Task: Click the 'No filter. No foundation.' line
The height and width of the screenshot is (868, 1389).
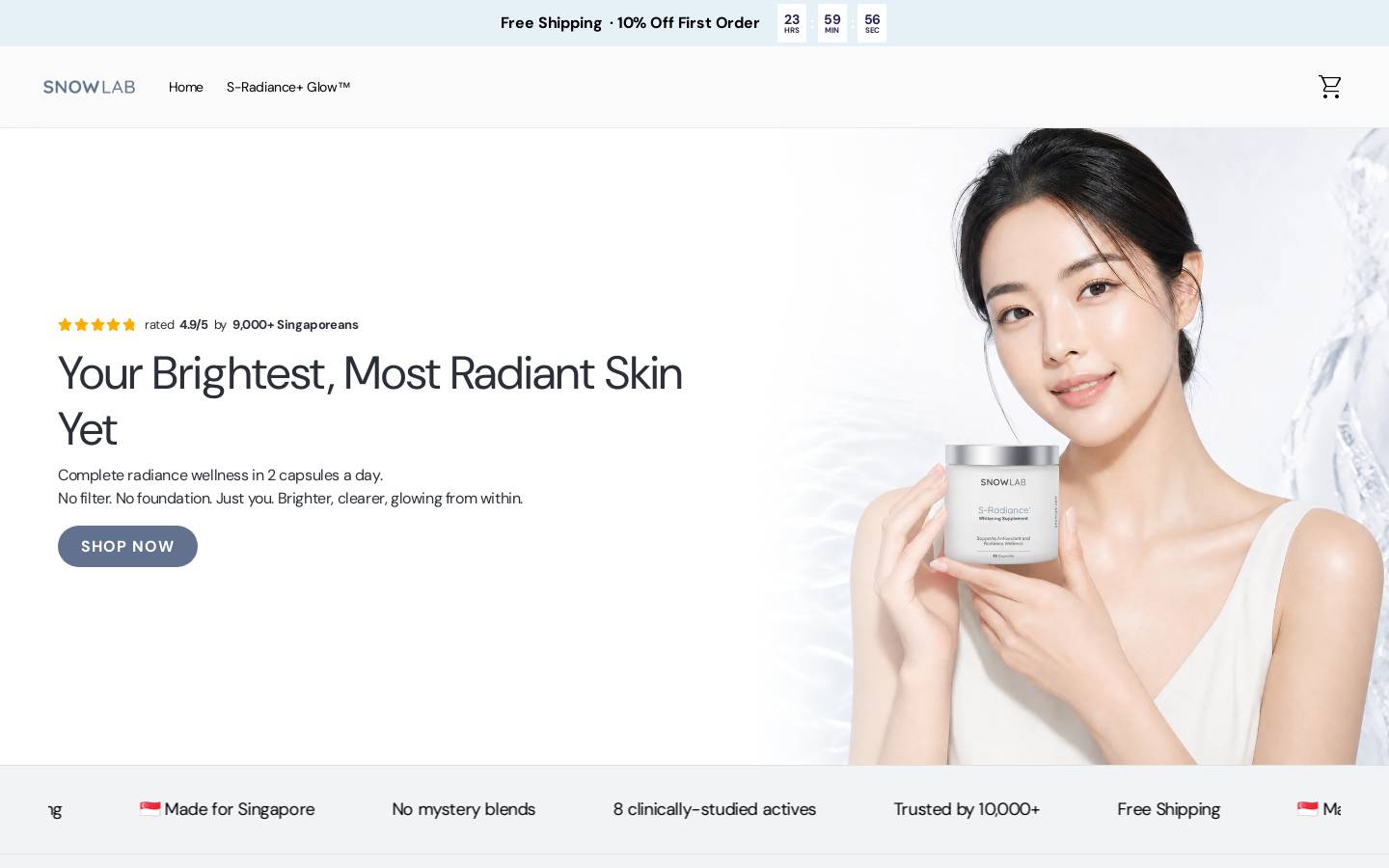Action: (290, 499)
